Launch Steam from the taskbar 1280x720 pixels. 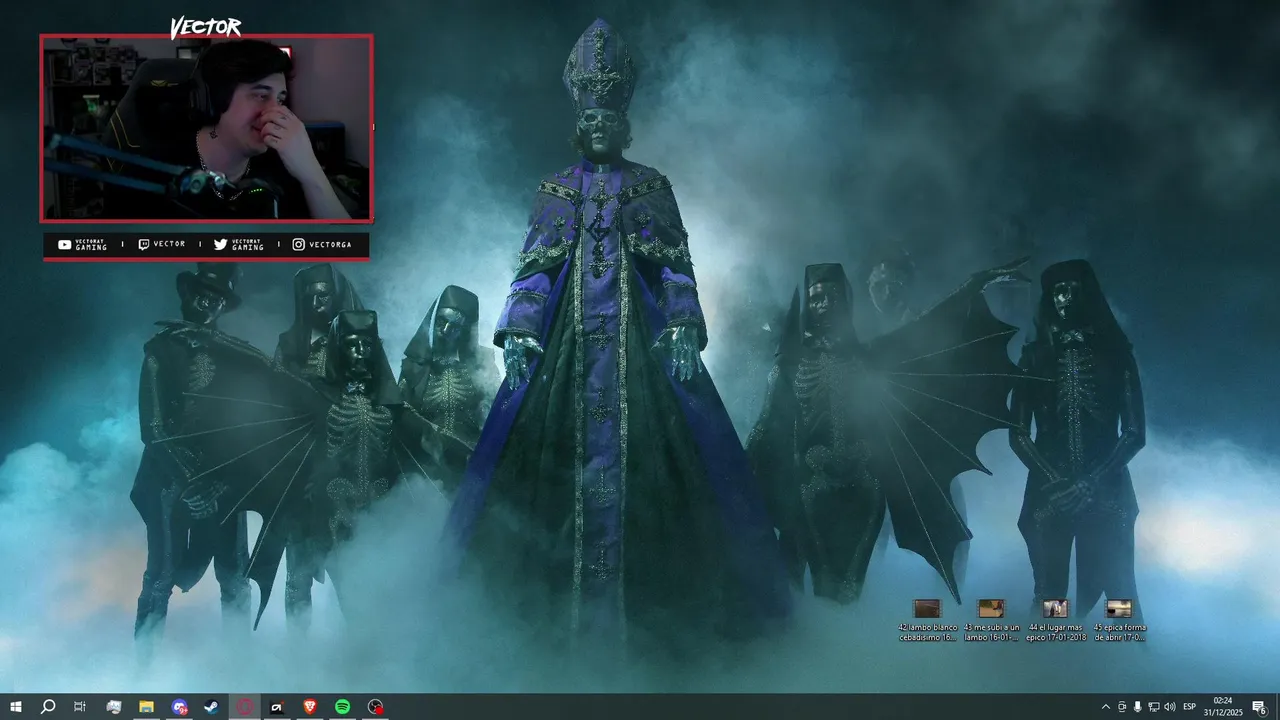pyautogui.click(x=212, y=707)
